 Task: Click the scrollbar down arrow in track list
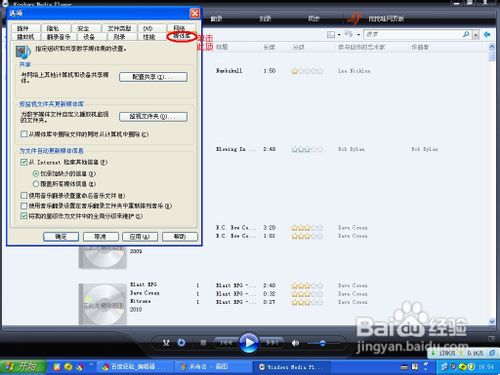point(492,321)
